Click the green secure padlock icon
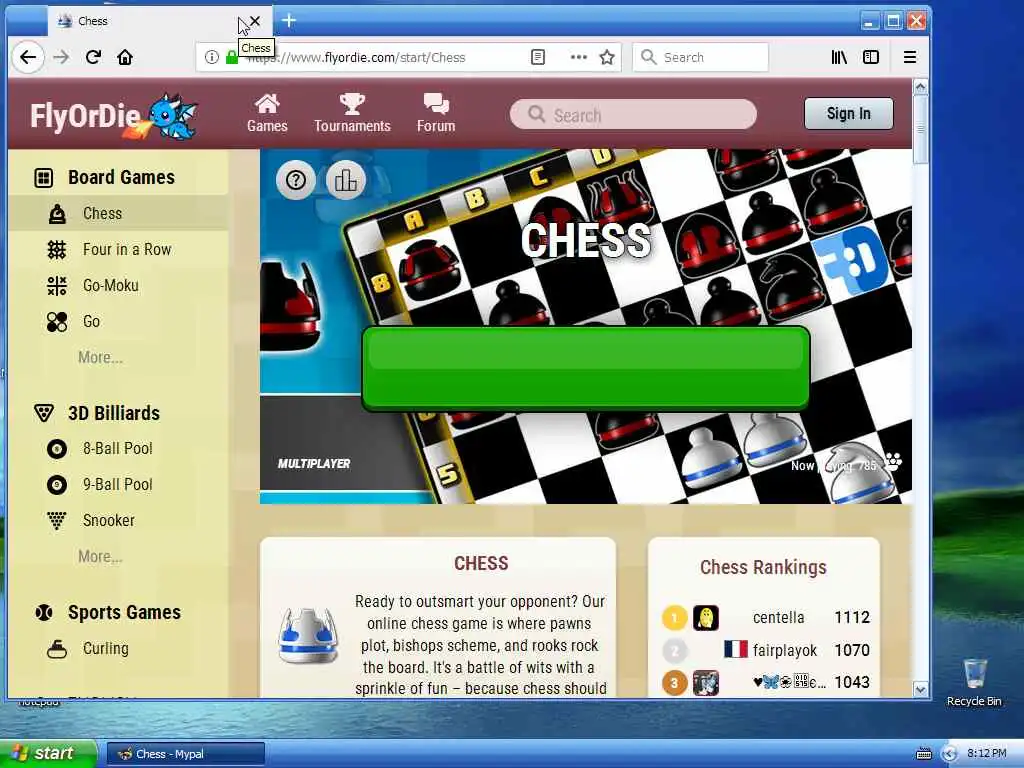Screen dimensions: 1024x768 point(232,57)
